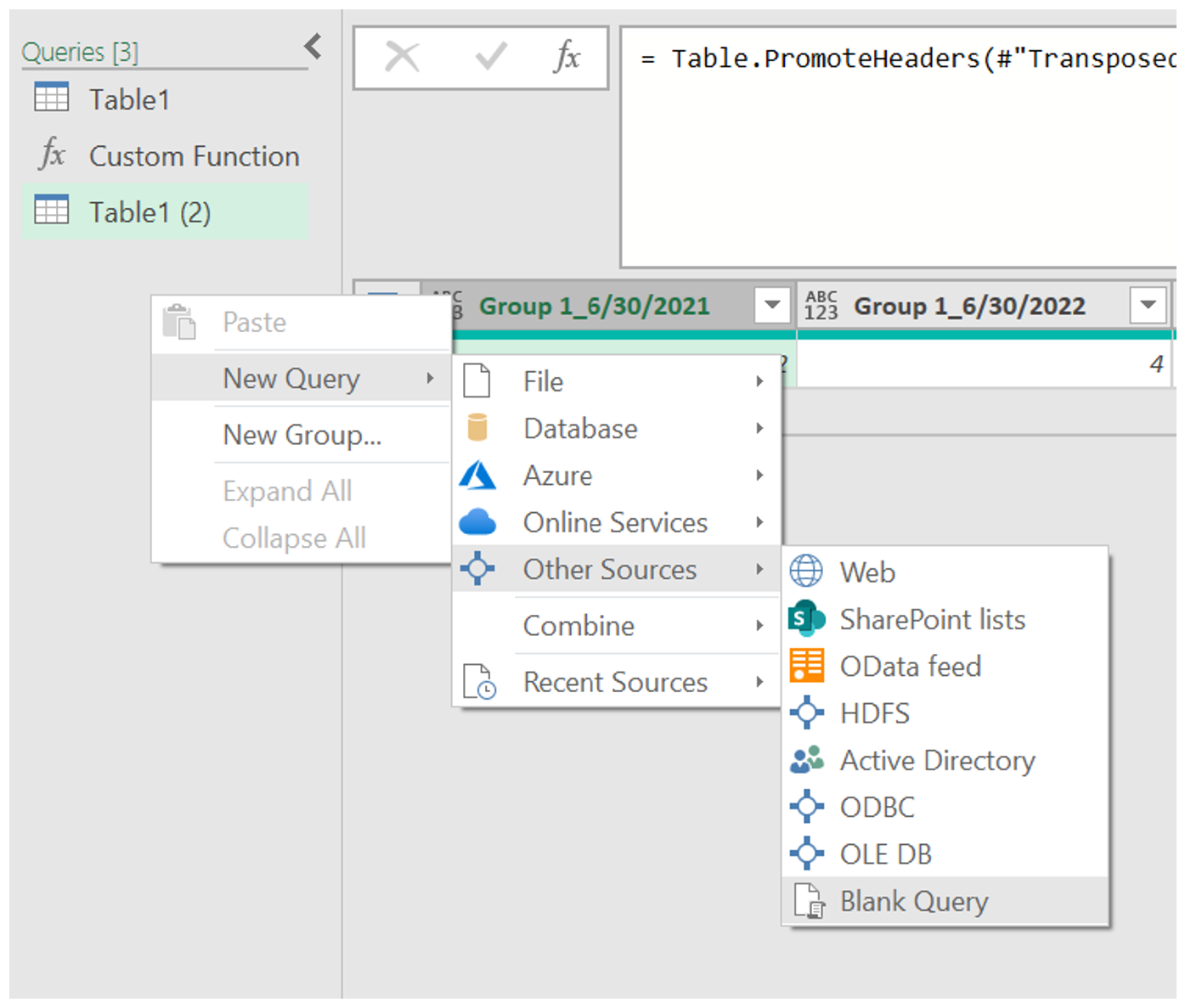Select the Table1 query in Queries list
Viewport: 1185px width, 1008px height.
point(129,100)
